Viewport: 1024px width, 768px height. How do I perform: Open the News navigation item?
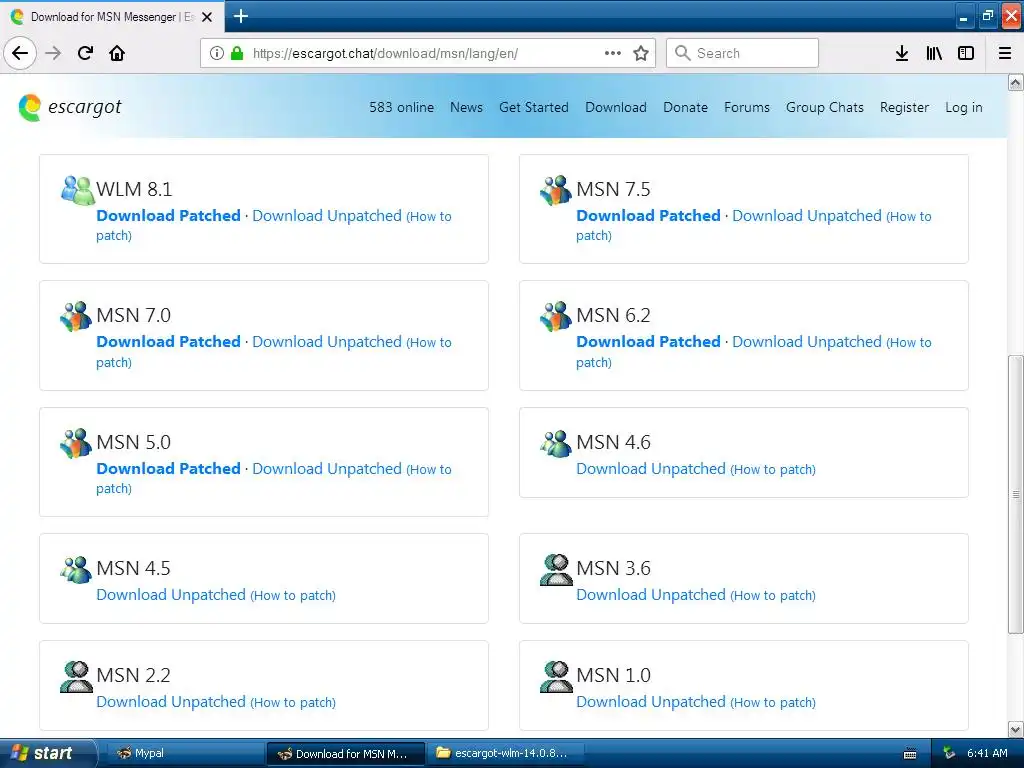point(466,107)
